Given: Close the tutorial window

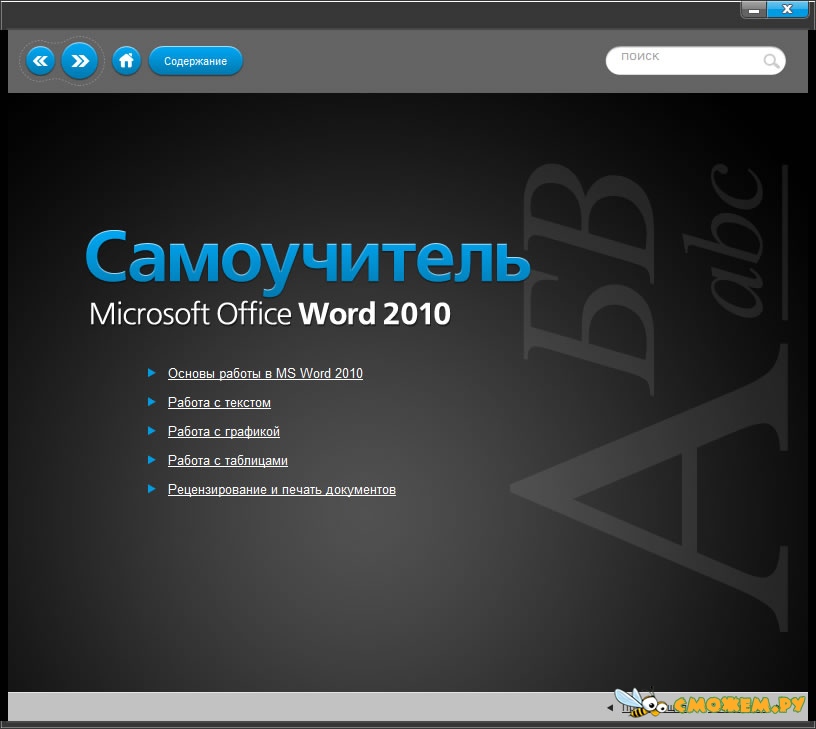Looking at the screenshot, I should [787, 9].
